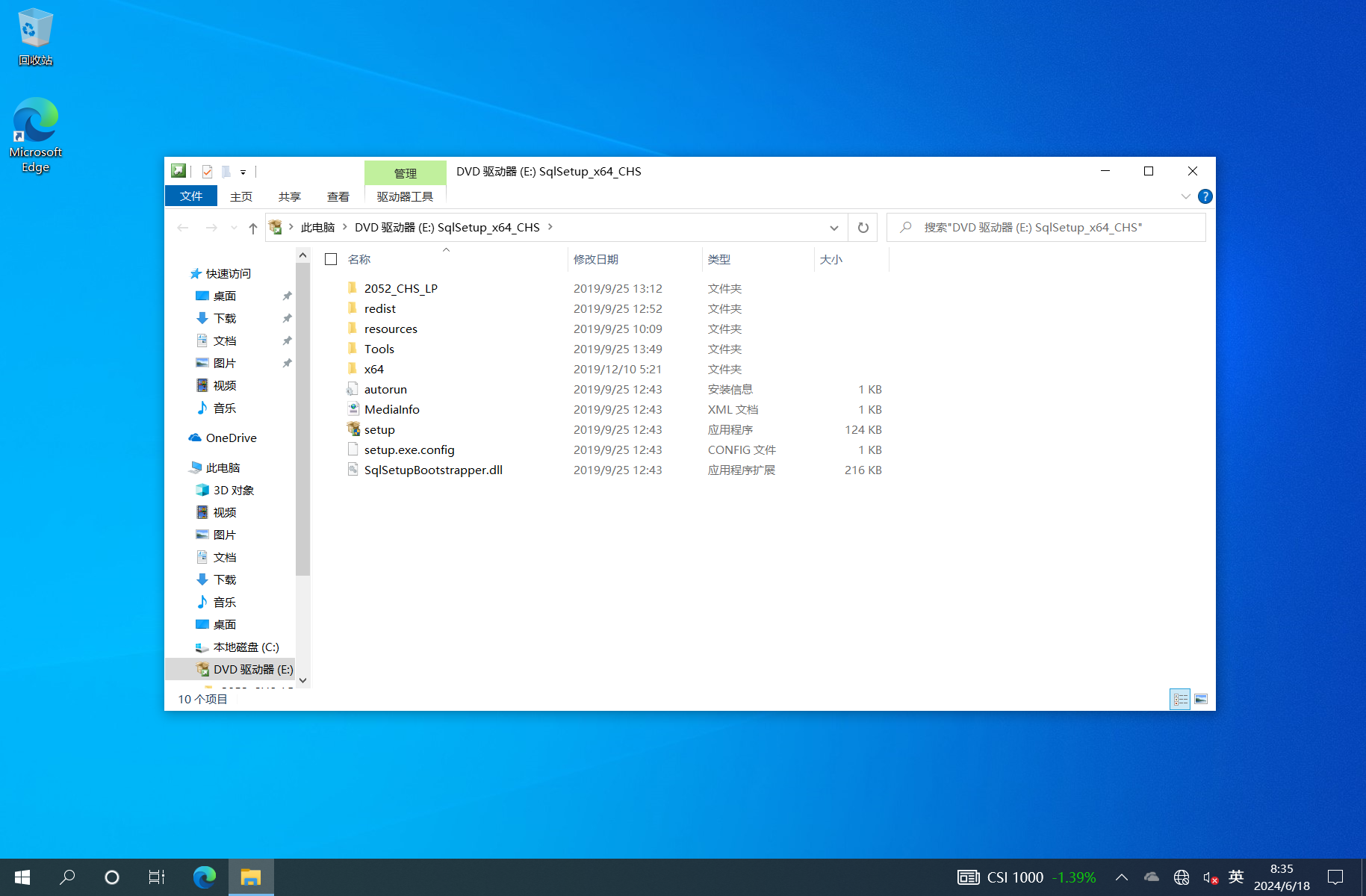Select the 2052_CHS_LP folder icon

[x=353, y=288]
